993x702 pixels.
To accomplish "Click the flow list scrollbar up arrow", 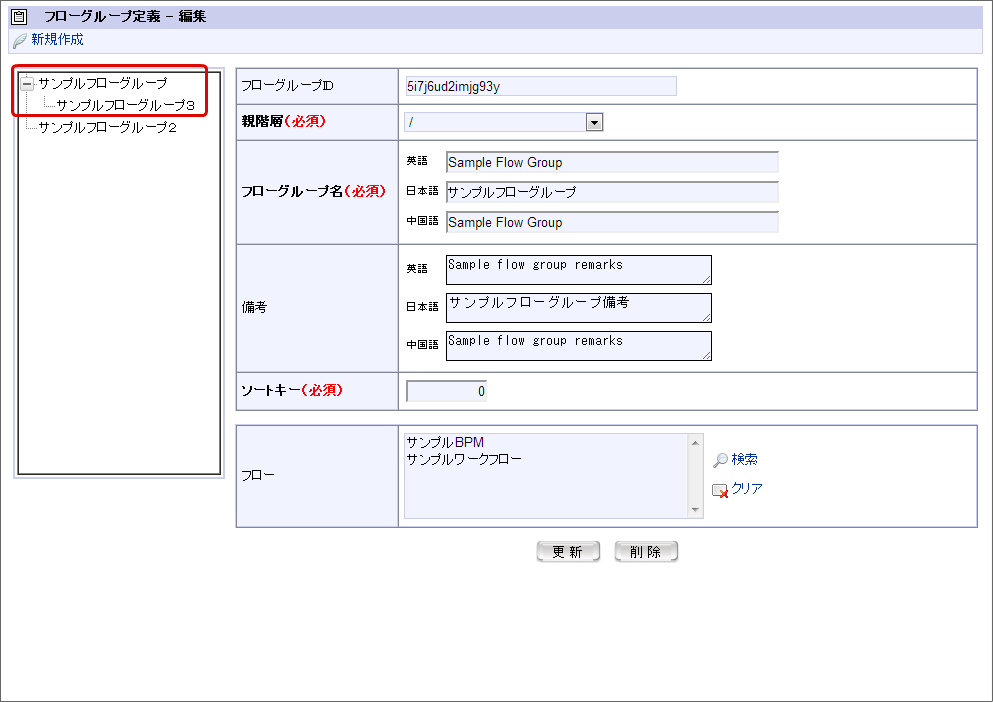I will tap(695, 443).
